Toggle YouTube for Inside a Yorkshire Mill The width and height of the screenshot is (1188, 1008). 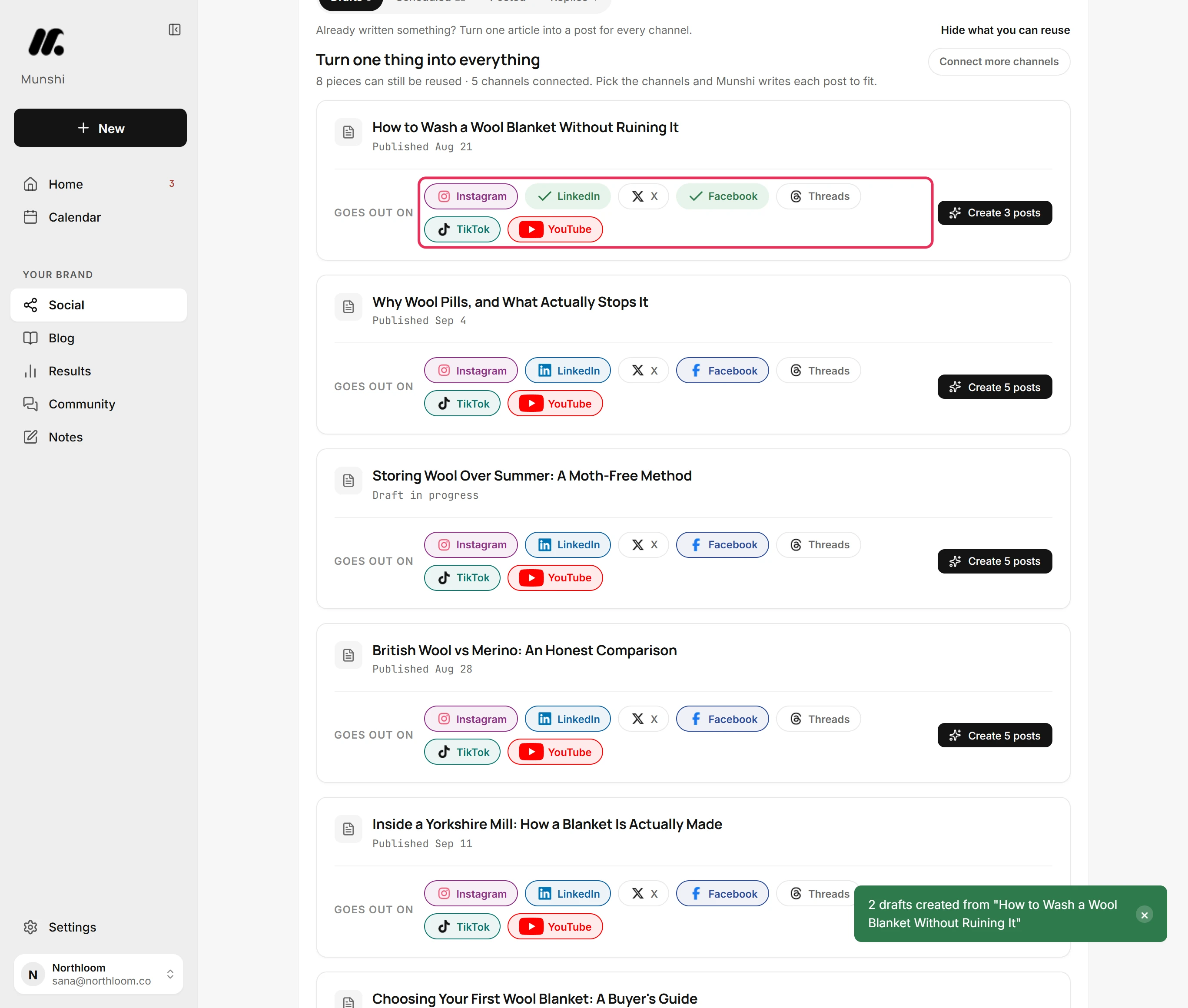555,927
